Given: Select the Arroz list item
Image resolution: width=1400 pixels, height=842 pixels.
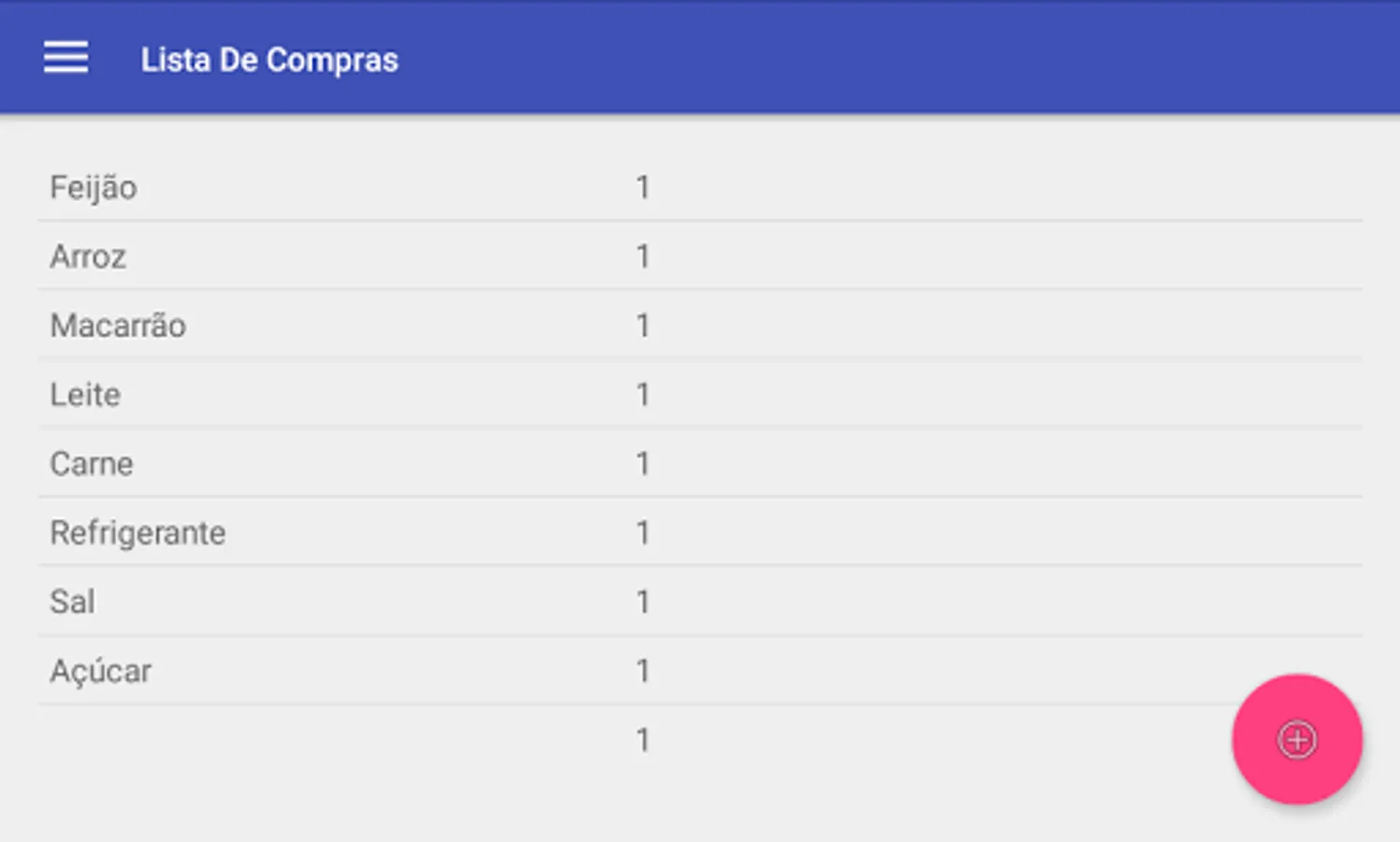Looking at the screenshot, I should coord(88,256).
